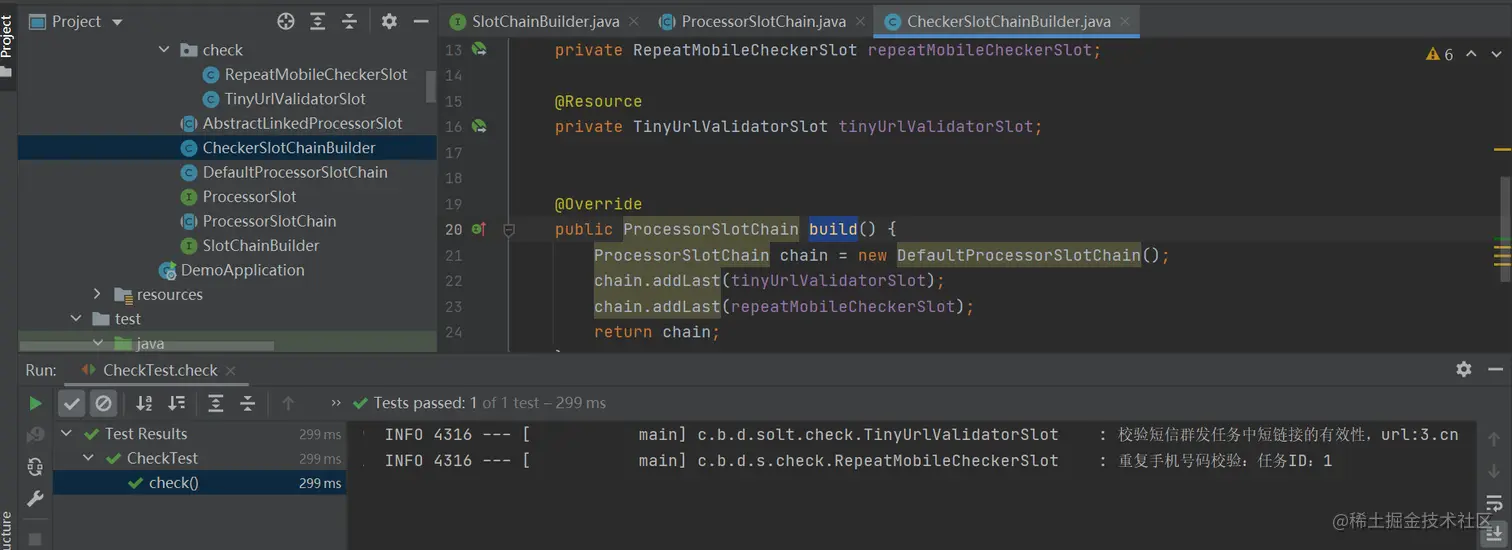Viewport: 1512px width, 550px height.
Task: Sort test results by duration
Action: pyautogui.click(x=176, y=403)
